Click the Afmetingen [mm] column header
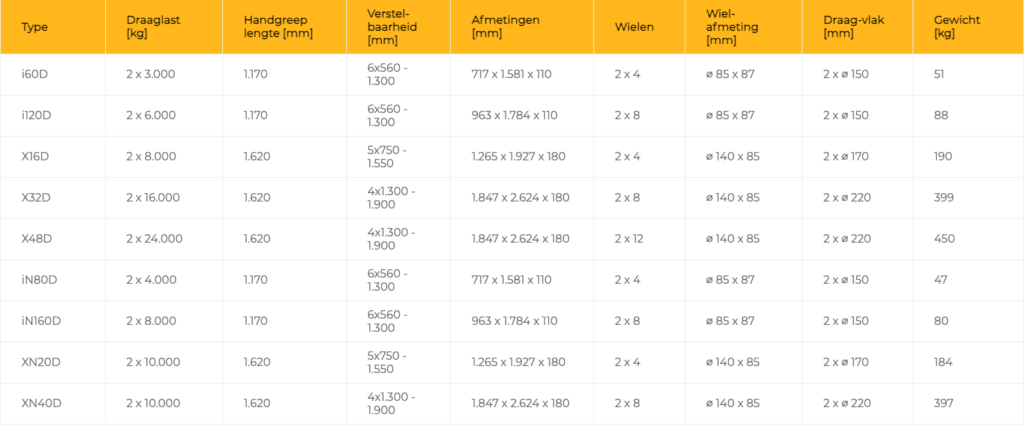 [x=522, y=27]
